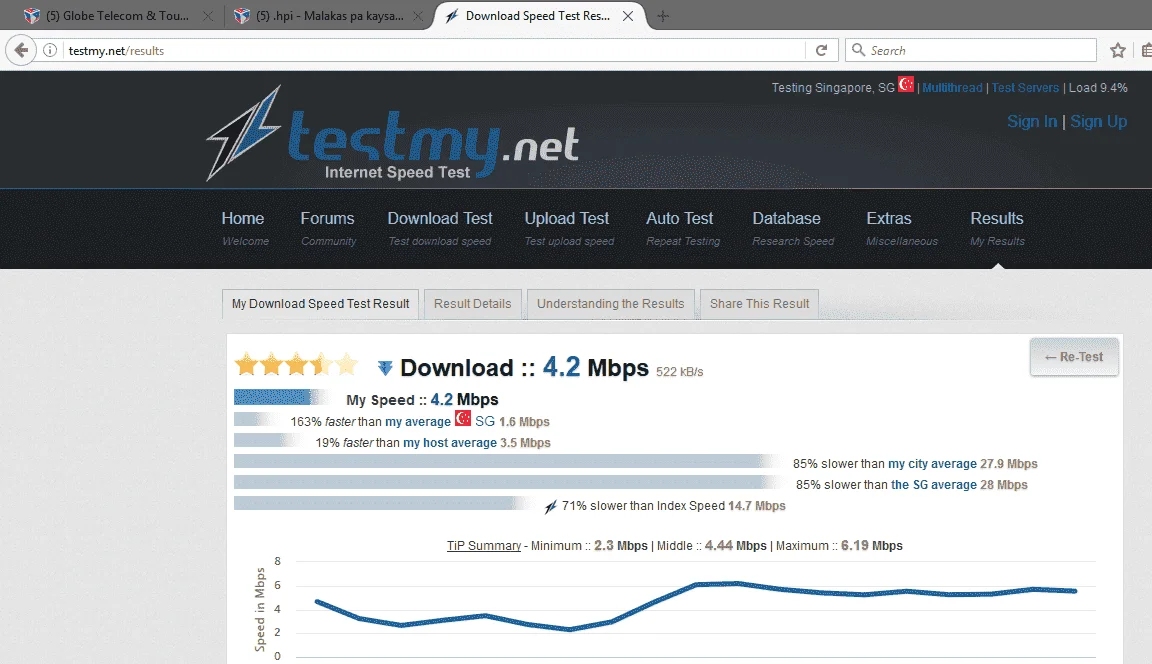Click the SG link next to the flag

tap(485, 422)
